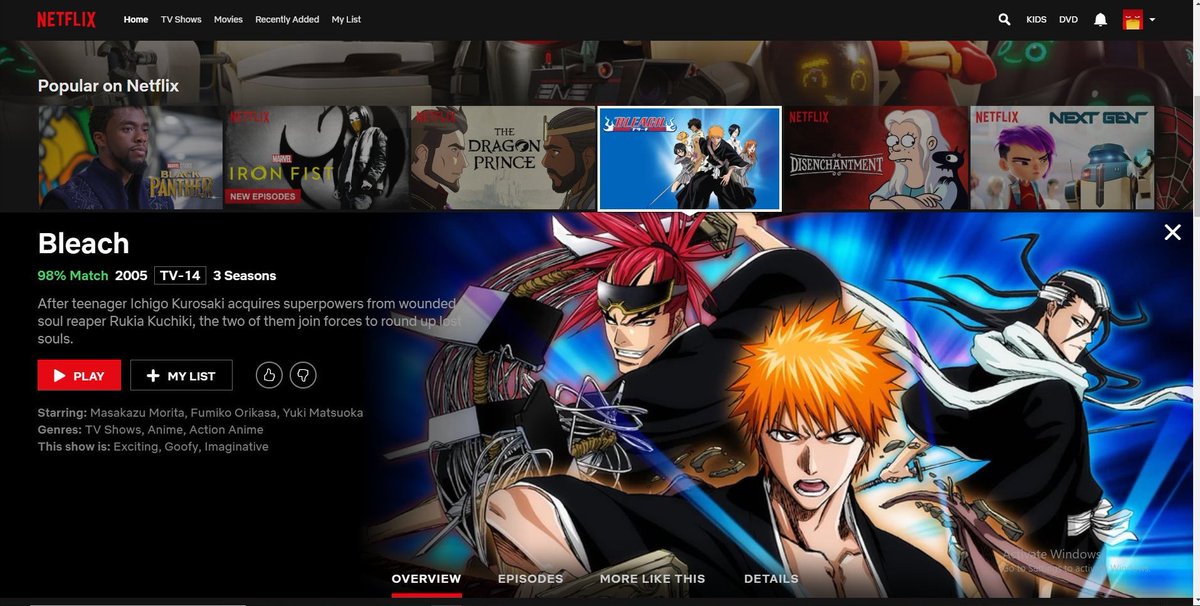Click the Imaginative tag
Screen dimensions: 1200x606
[237, 447]
